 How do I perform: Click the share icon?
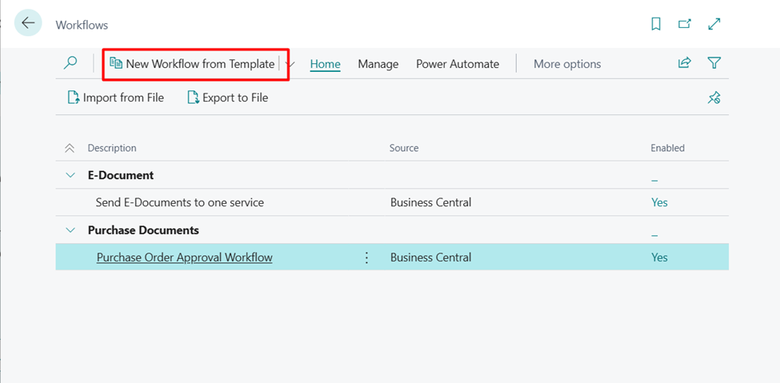[x=684, y=63]
